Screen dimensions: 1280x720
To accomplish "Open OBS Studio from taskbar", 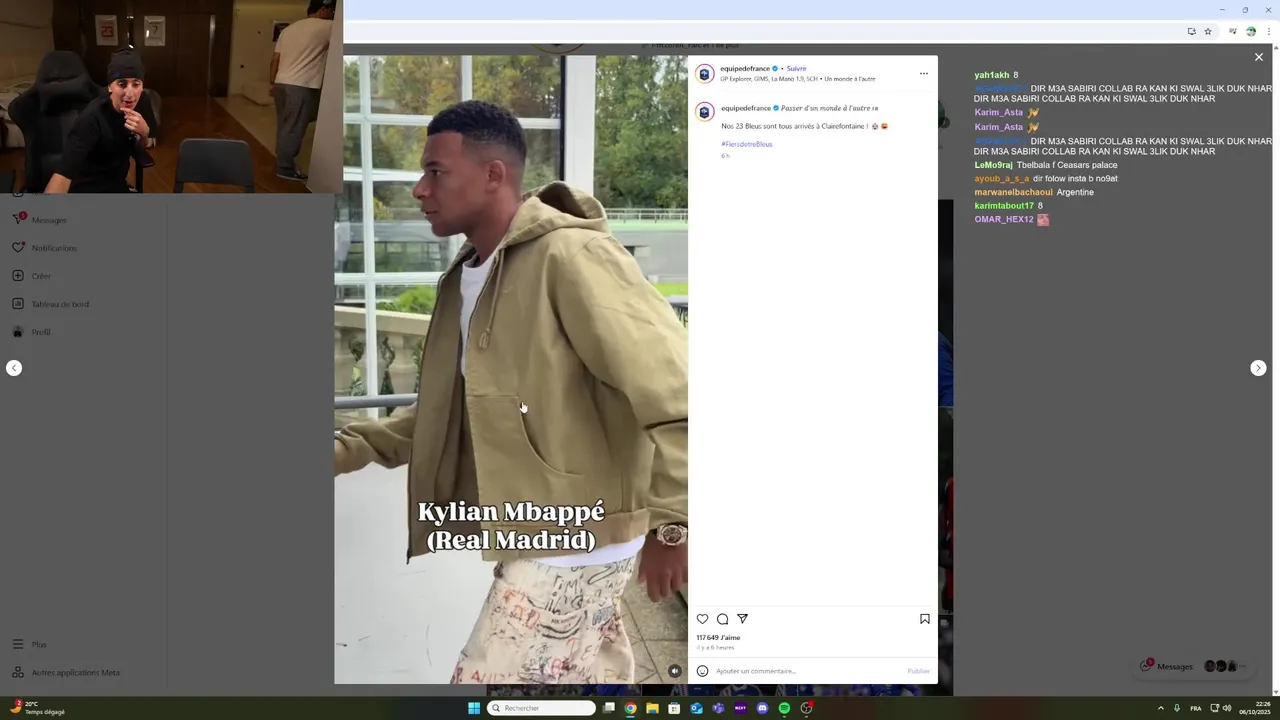I will 806,708.
